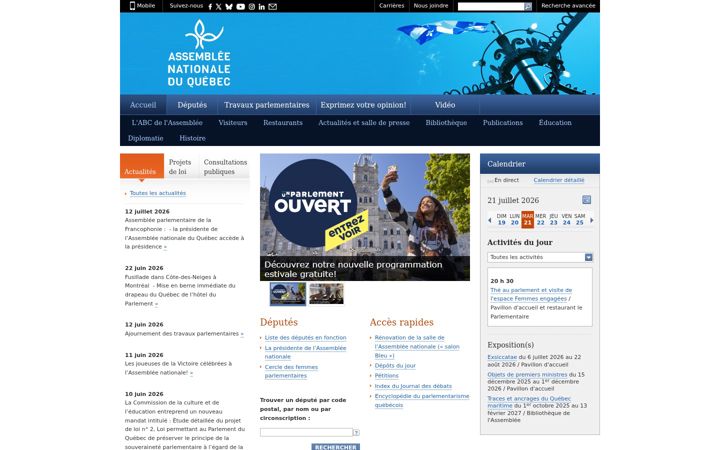Click into the top search field
The height and width of the screenshot is (450, 720).
[491, 6]
